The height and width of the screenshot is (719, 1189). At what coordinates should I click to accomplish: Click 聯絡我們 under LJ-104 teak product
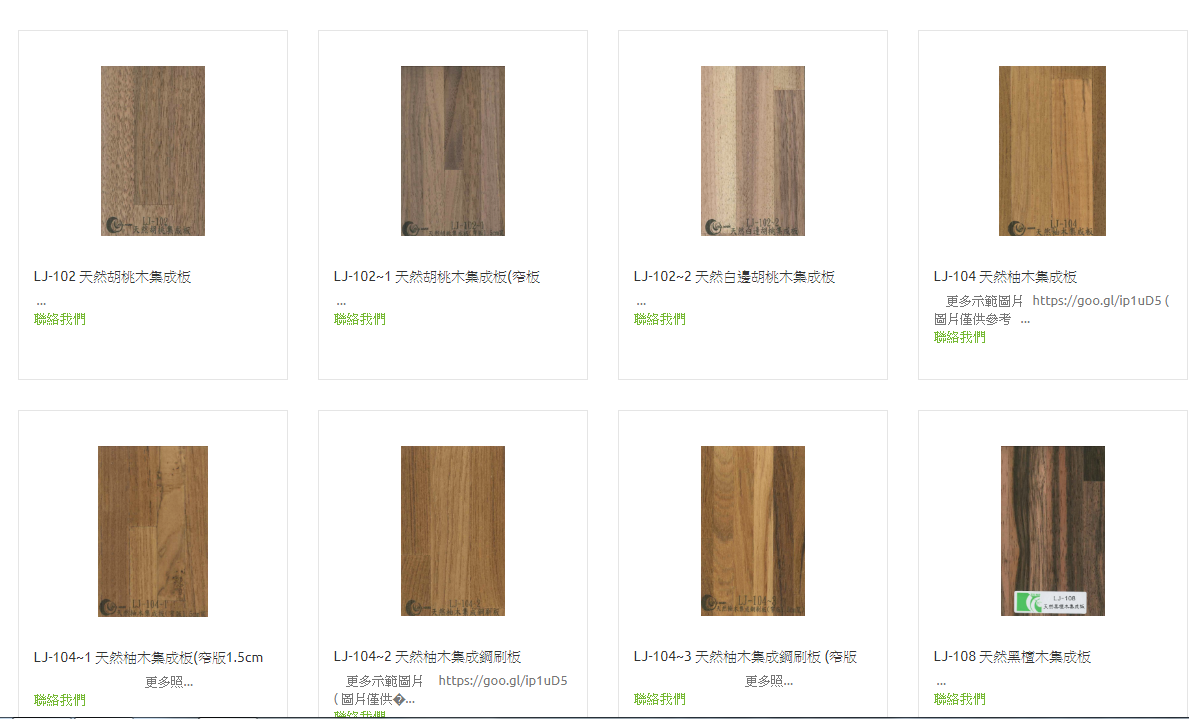pos(960,338)
